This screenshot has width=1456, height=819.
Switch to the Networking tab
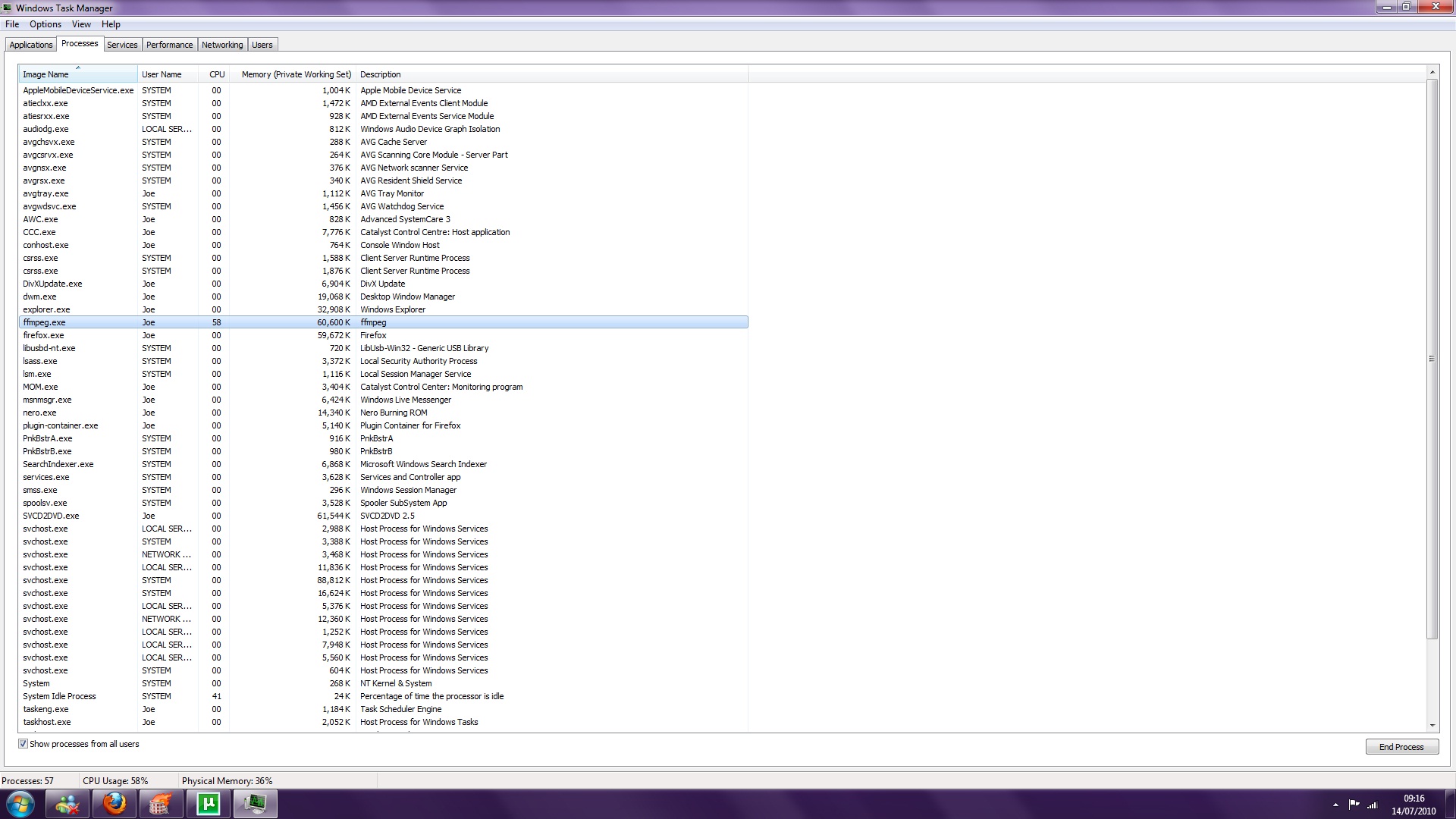pyautogui.click(x=222, y=45)
